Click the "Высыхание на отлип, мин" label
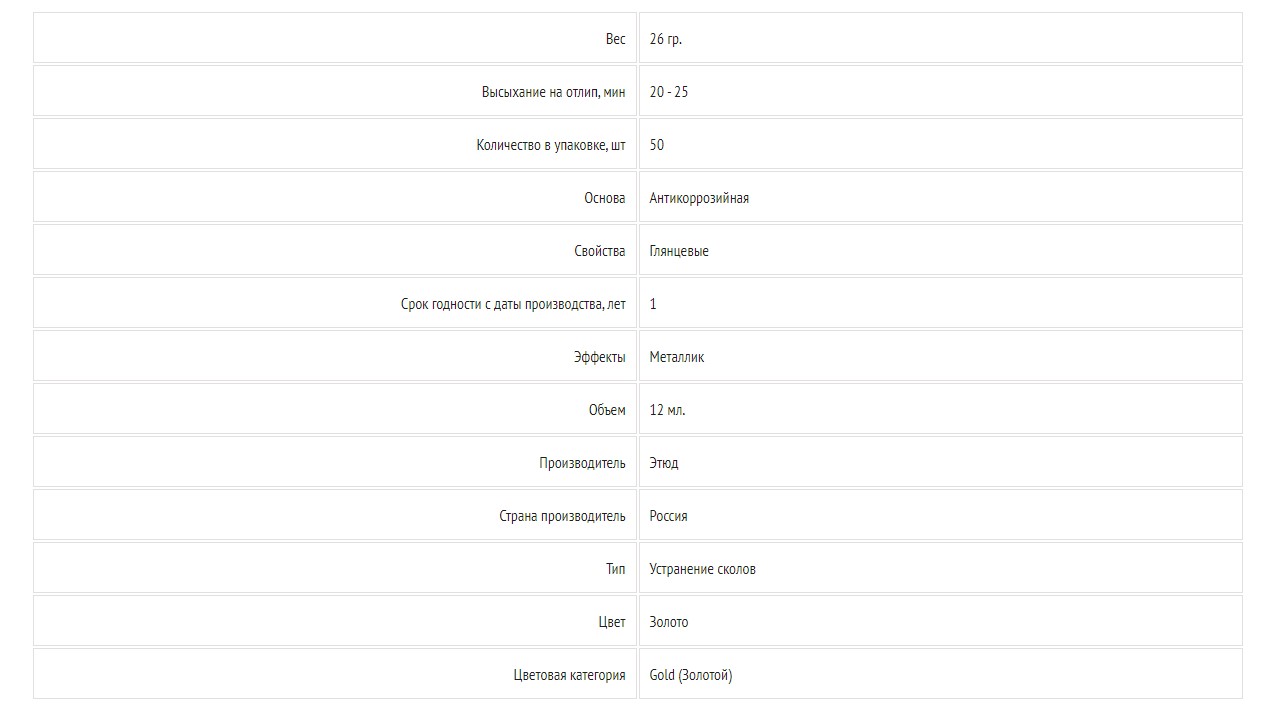The height and width of the screenshot is (715, 1274). (553, 92)
